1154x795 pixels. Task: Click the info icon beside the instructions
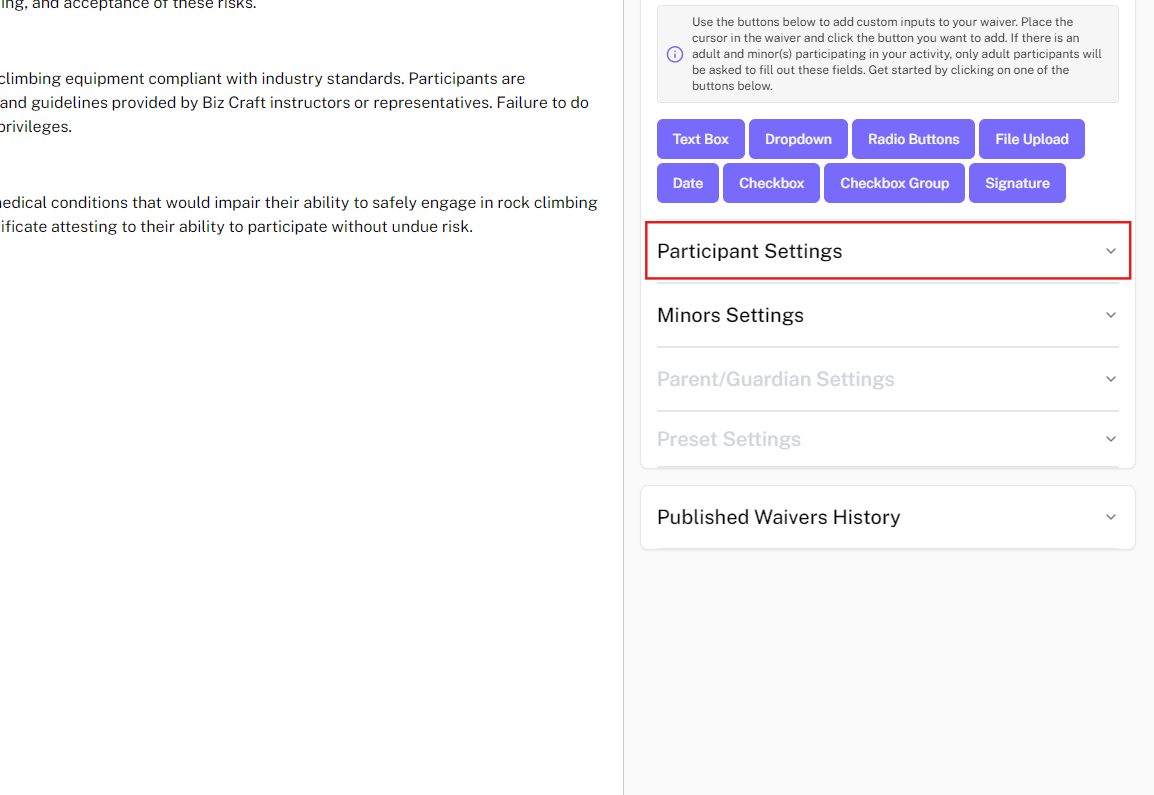pyautogui.click(x=675, y=54)
